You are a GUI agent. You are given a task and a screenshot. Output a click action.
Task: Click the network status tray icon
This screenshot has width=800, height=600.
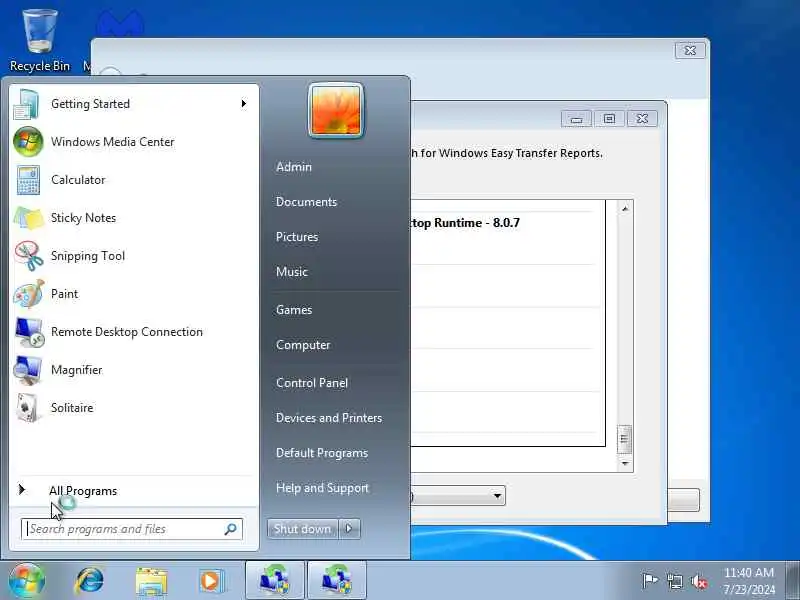point(674,581)
